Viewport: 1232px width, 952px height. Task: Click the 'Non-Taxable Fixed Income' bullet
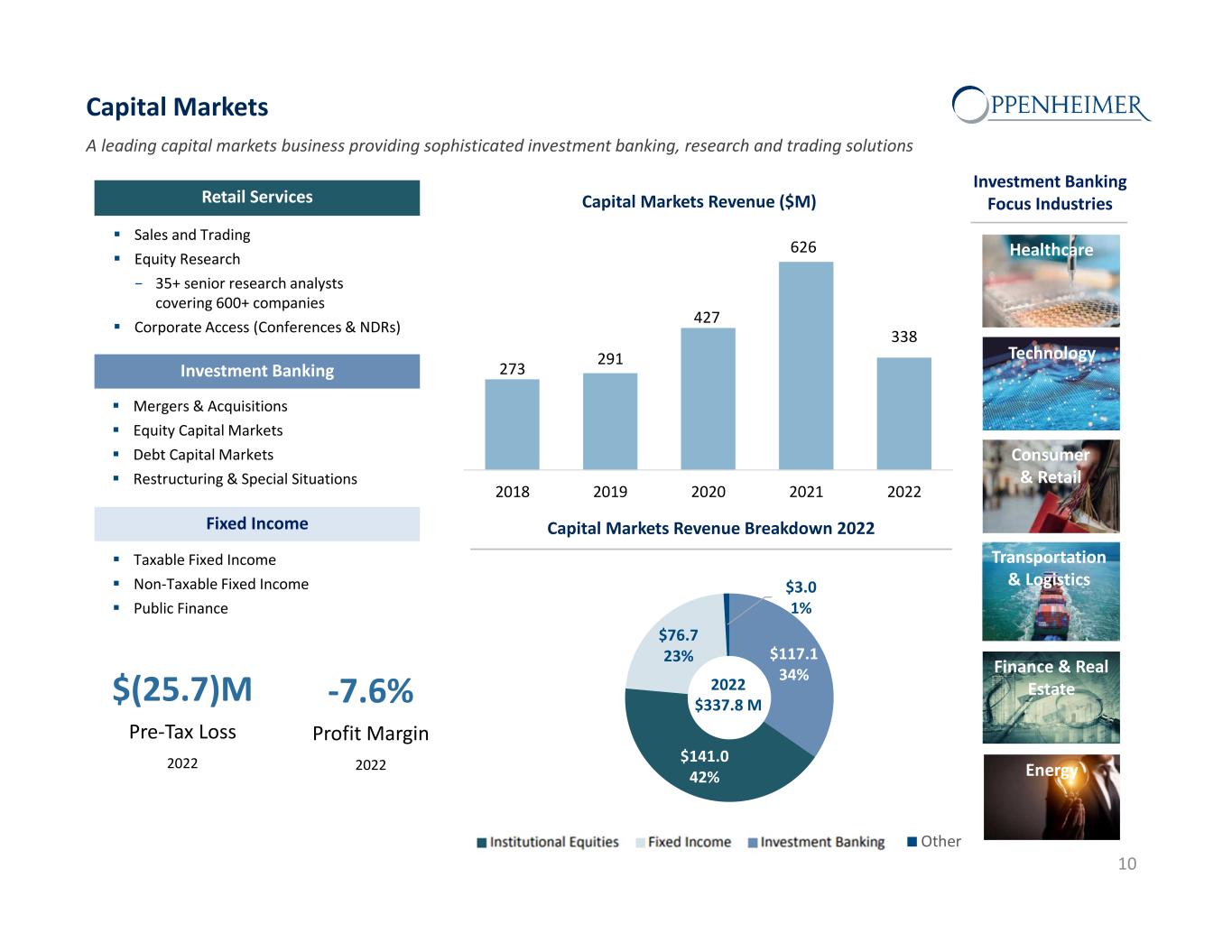221,584
